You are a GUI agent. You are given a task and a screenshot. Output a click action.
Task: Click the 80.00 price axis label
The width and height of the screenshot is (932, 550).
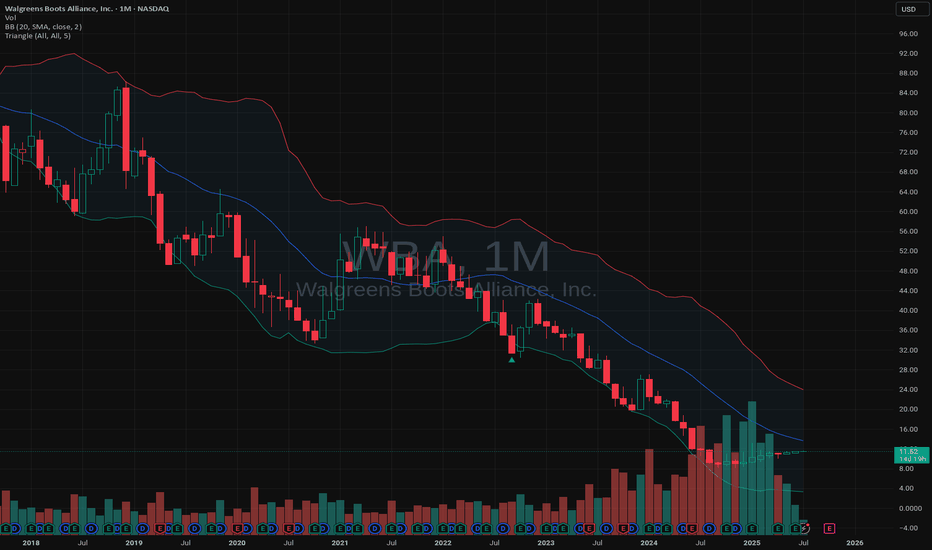(908, 113)
